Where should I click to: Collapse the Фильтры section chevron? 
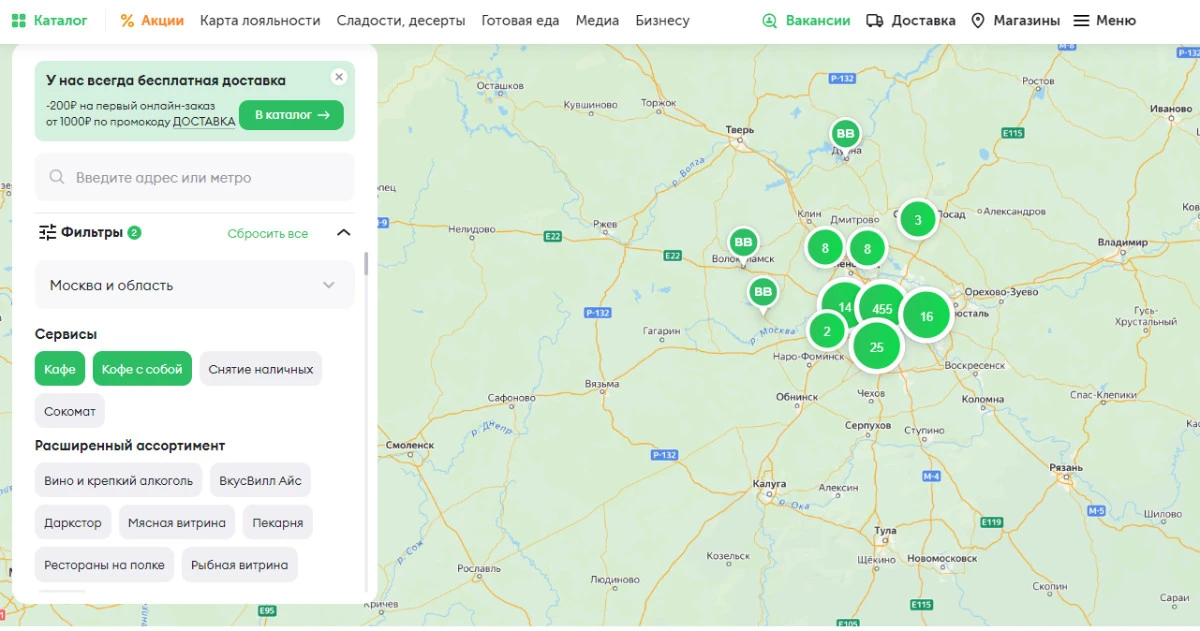pyautogui.click(x=343, y=233)
